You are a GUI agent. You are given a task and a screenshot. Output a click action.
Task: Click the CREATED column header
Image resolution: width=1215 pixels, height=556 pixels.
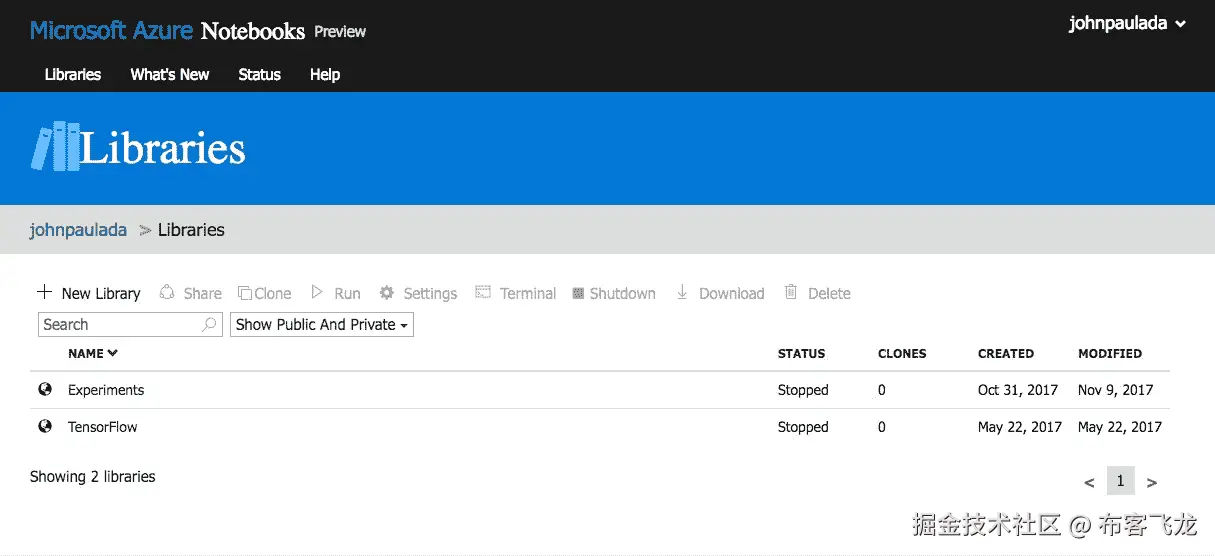tap(1006, 353)
